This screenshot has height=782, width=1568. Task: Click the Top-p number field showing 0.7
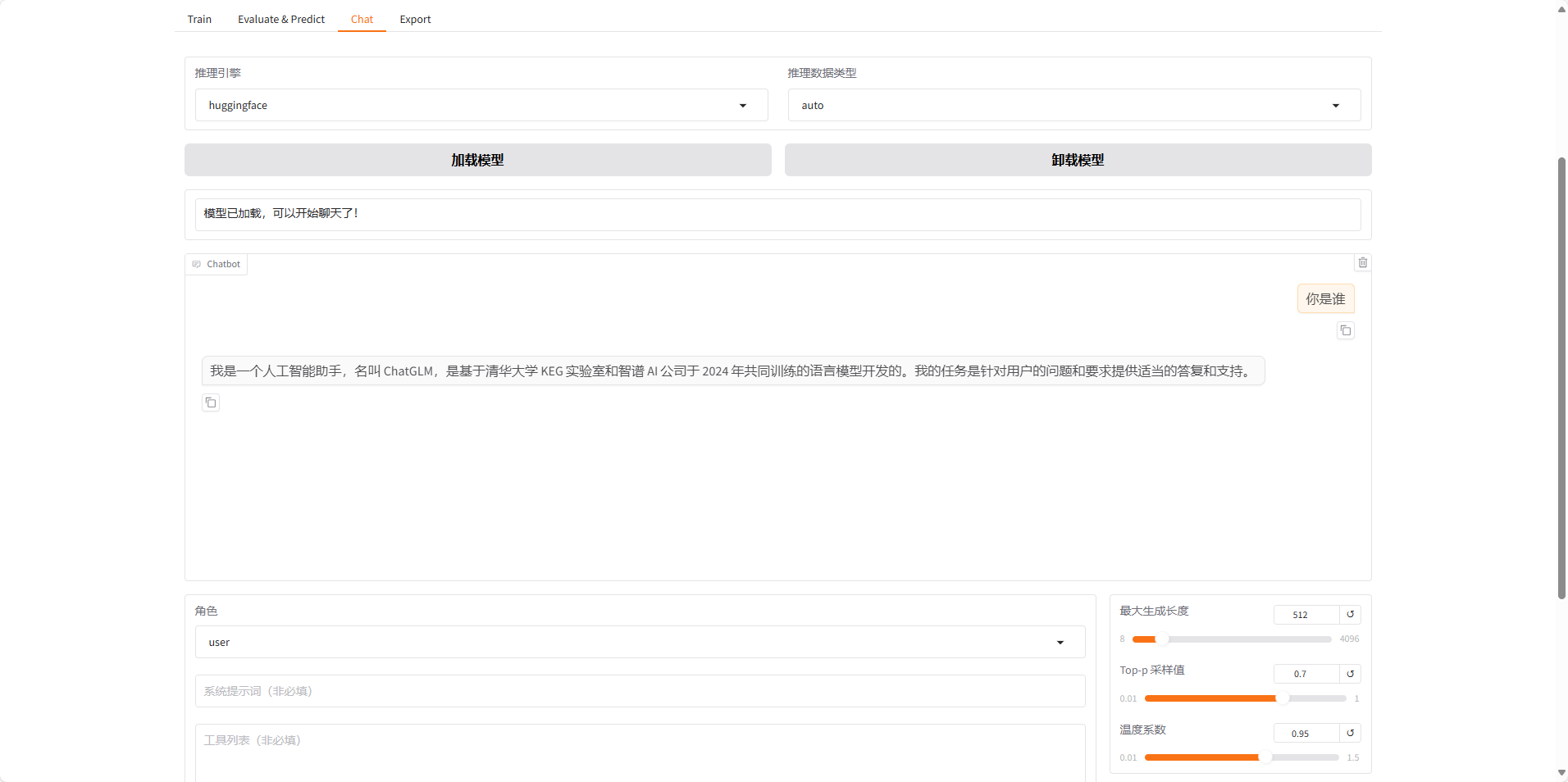tap(1306, 674)
